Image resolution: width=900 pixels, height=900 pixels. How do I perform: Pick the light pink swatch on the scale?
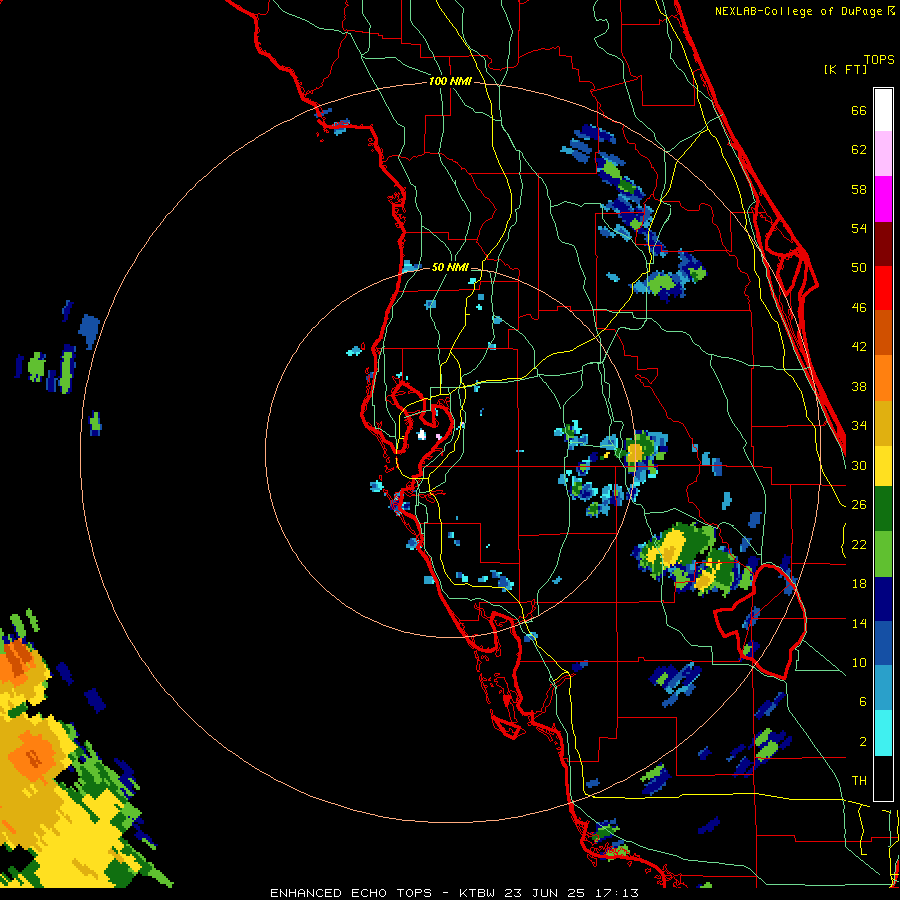[883, 153]
